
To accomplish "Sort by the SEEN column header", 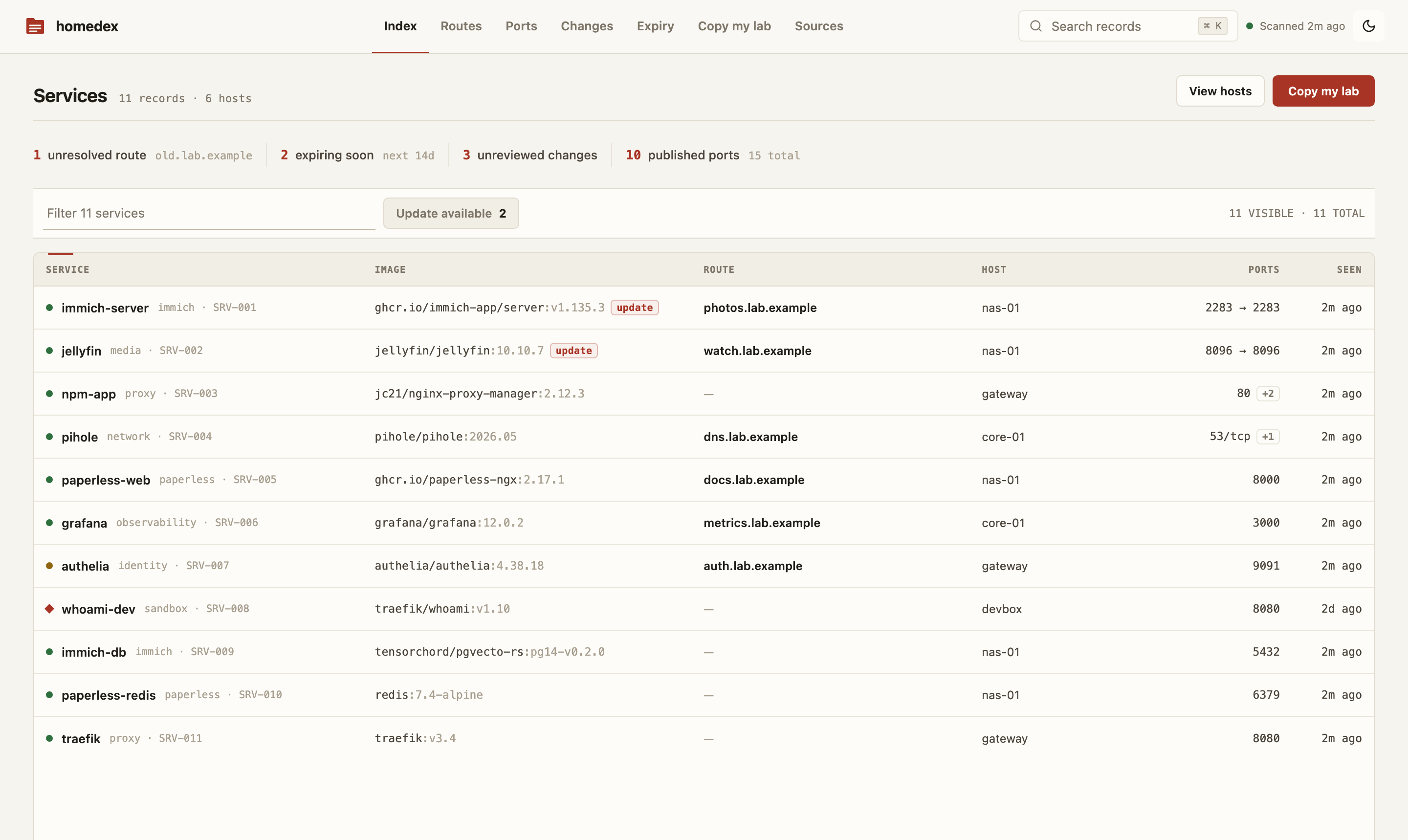I will tap(1348, 269).
